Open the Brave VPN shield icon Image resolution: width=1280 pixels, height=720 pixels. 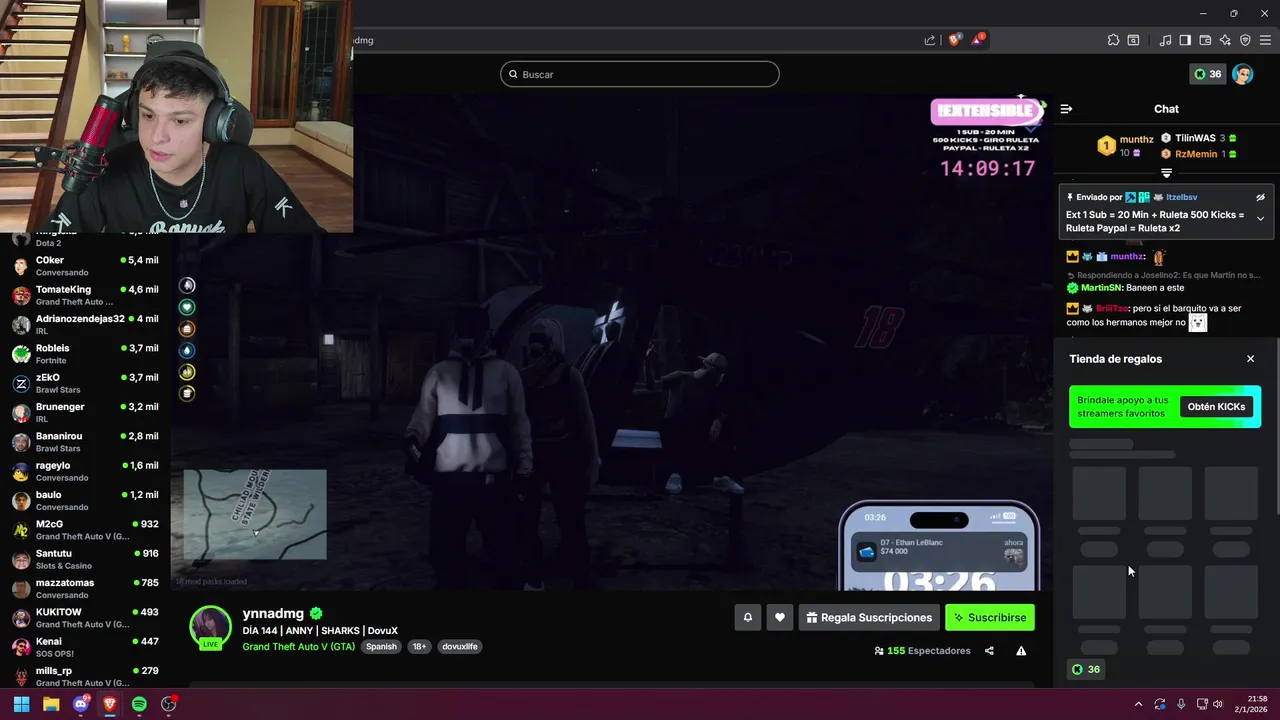point(1245,40)
